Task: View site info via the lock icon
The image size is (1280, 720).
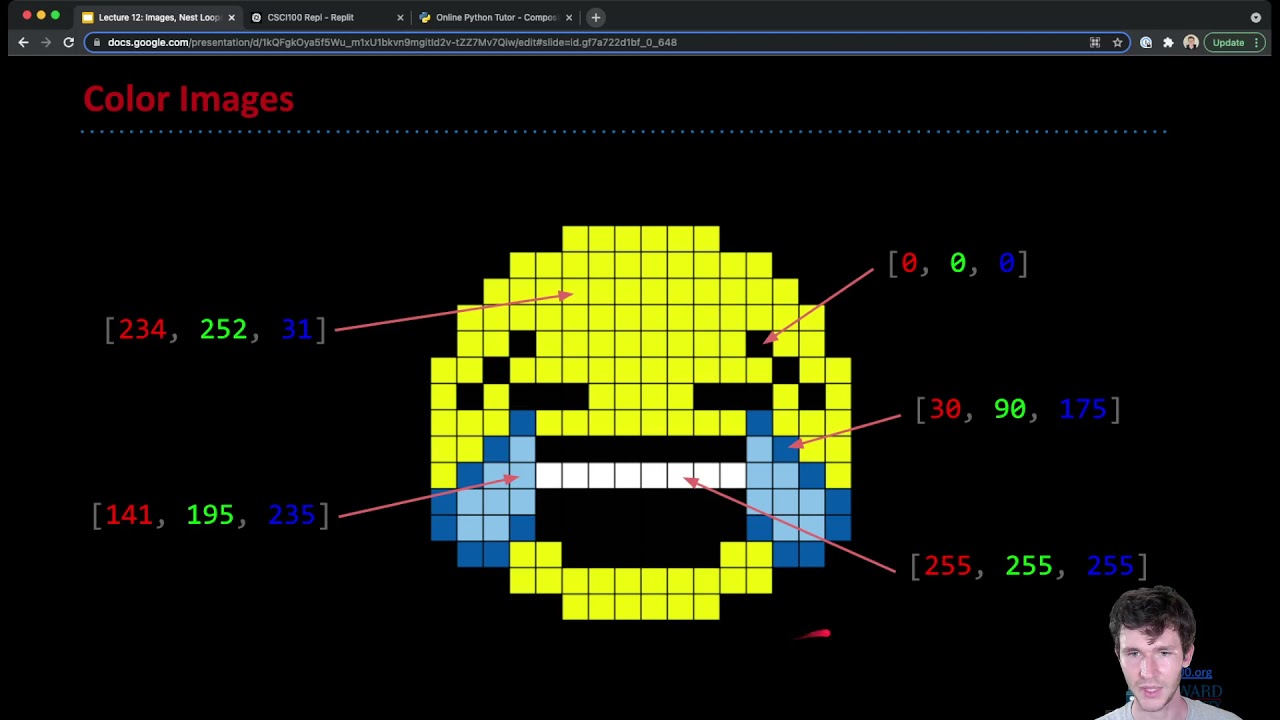Action: (96, 42)
